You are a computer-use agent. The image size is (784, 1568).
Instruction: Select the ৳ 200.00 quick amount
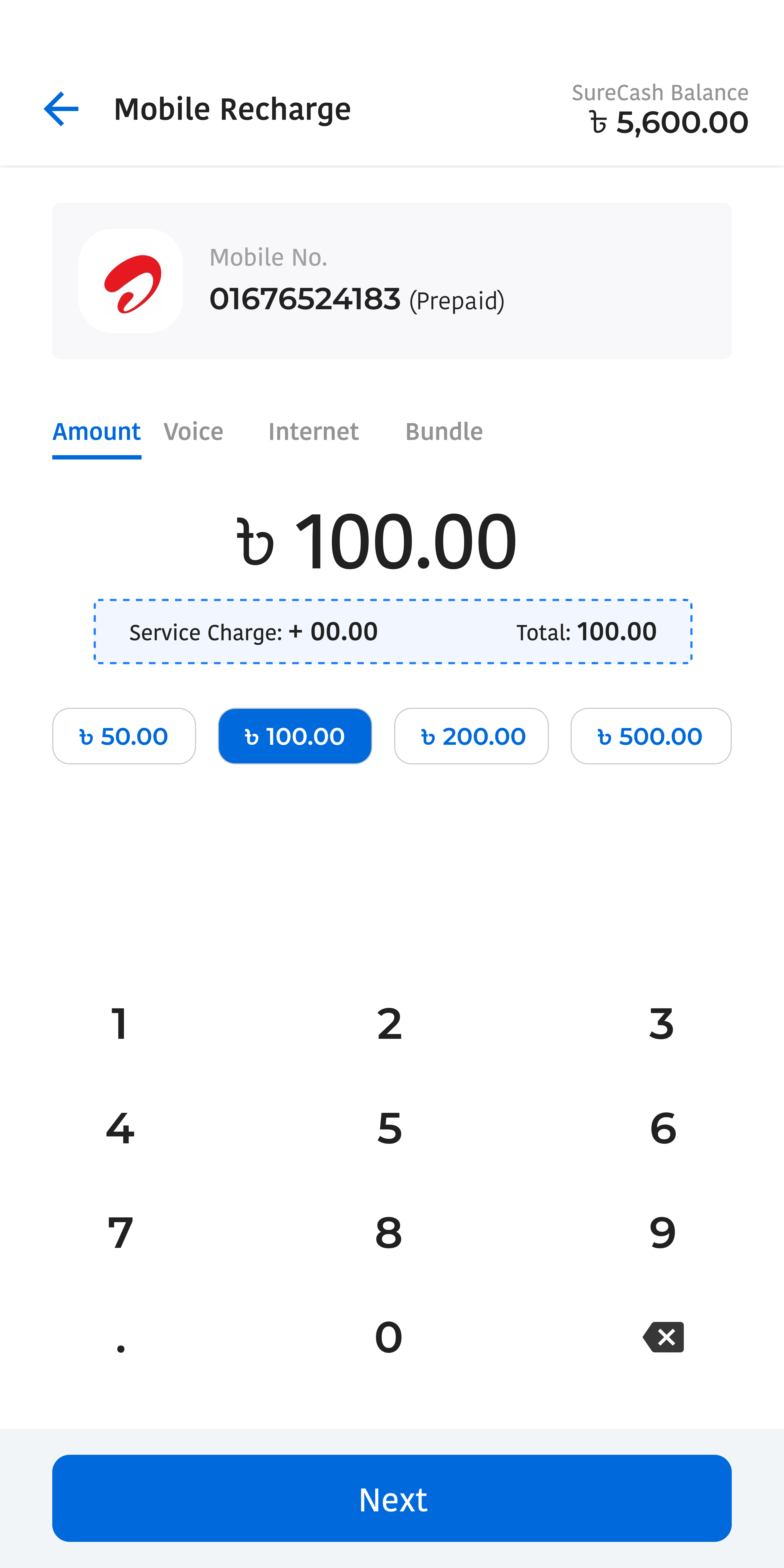pyautogui.click(x=471, y=736)
